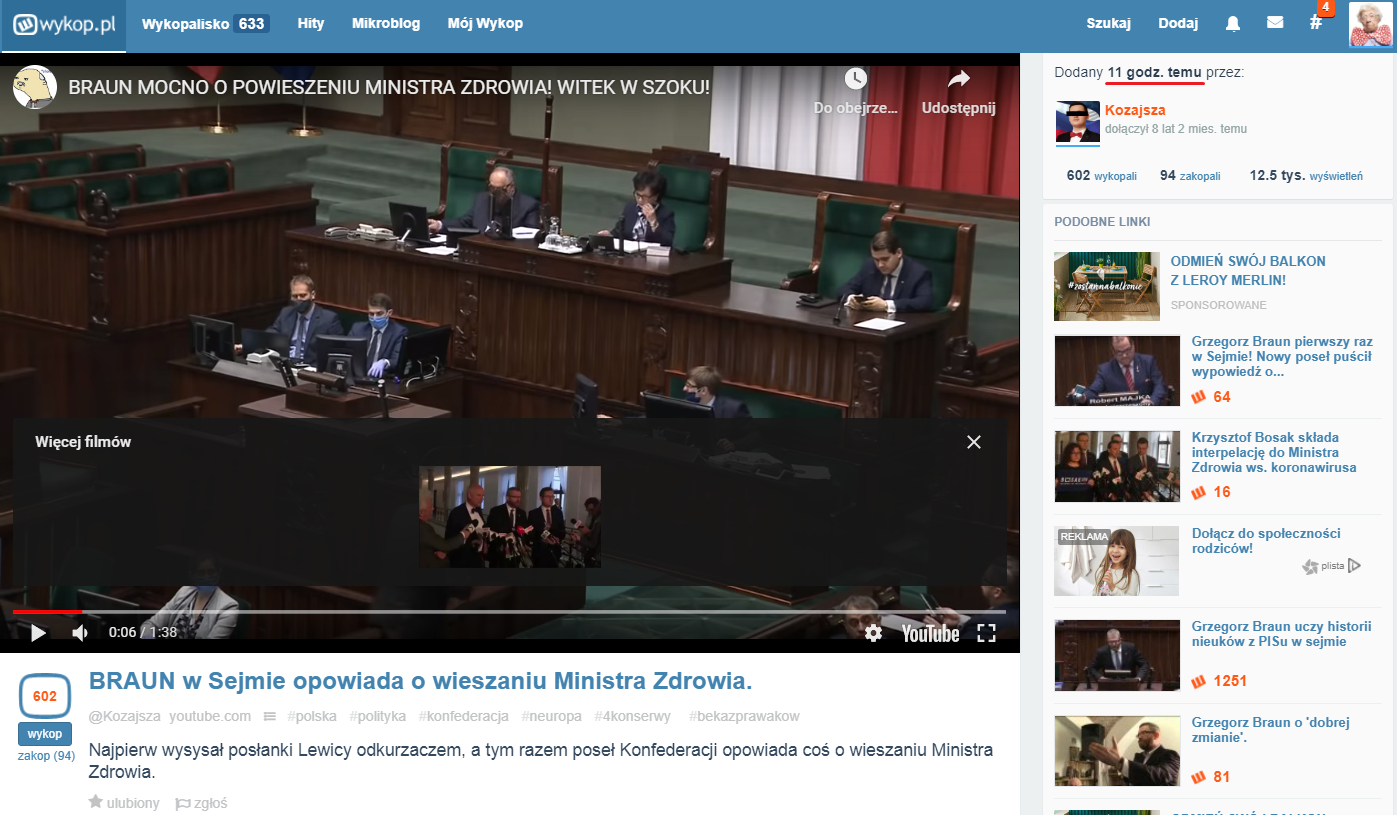Open Leroy Merlin sponsored link
This screenshot has height=815, width=1397.
click(1248, 271)
